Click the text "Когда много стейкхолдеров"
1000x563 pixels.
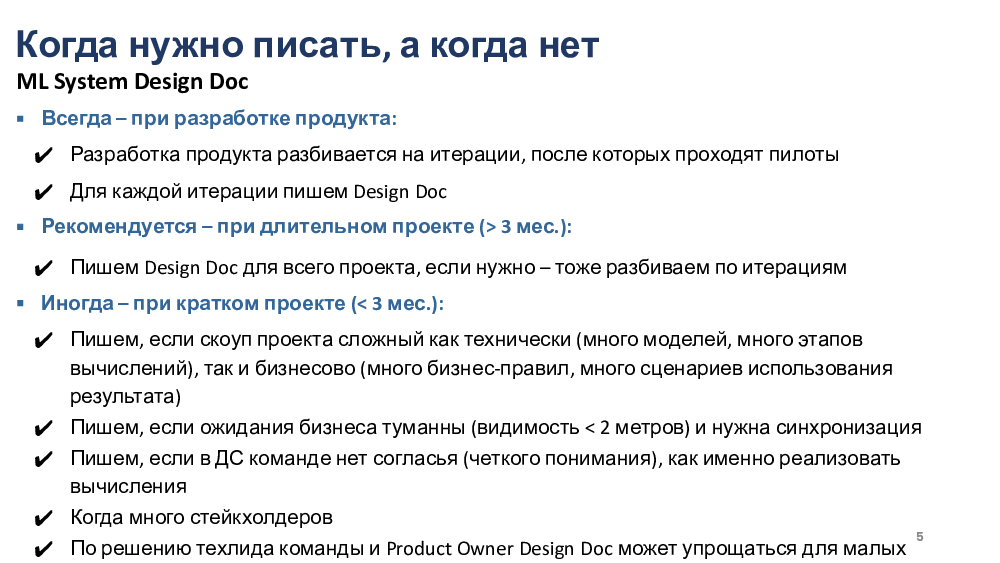click(x=201, y=518)
